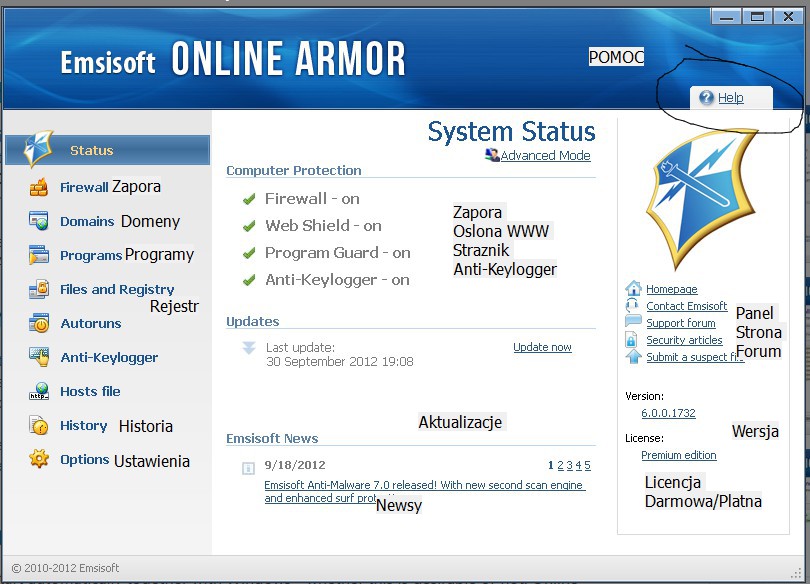Click the Firewall - on green checkmark
This screenshot has width=810, height=584.
(249, 199)
